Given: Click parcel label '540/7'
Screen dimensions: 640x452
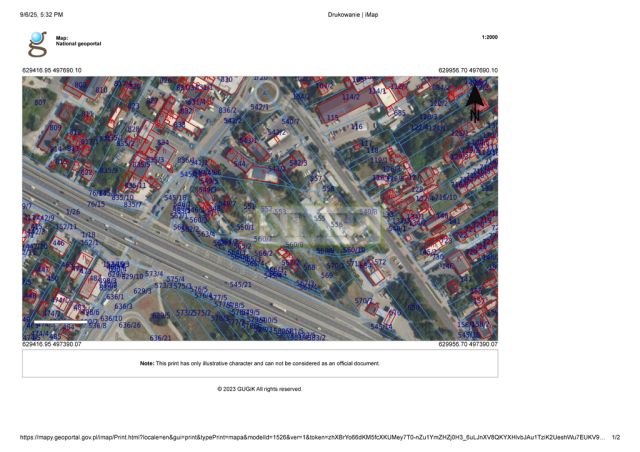Looking at the screenshot, I should (291, 121).
